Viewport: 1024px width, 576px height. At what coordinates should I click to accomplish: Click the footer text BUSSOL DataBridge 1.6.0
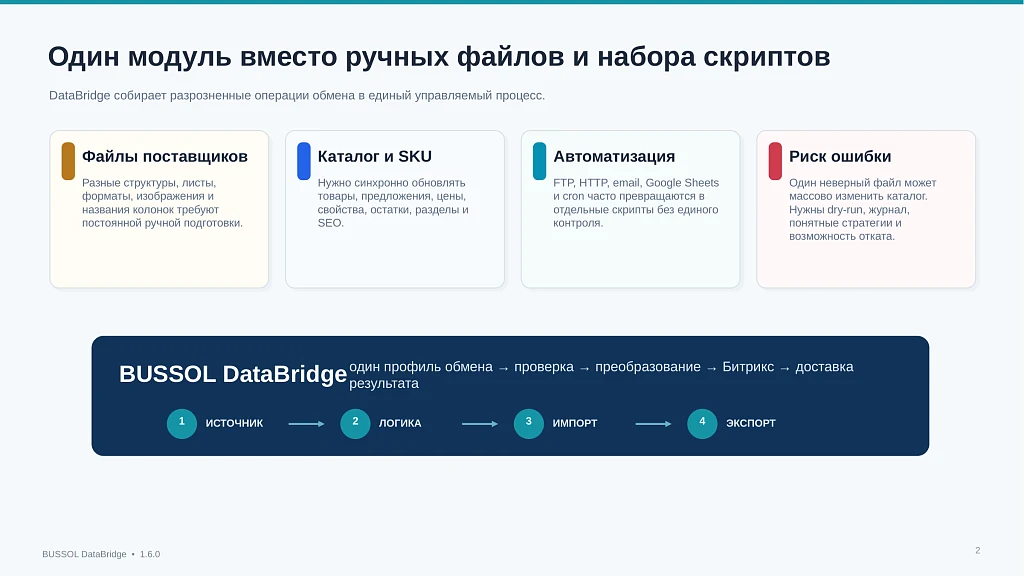101,554
